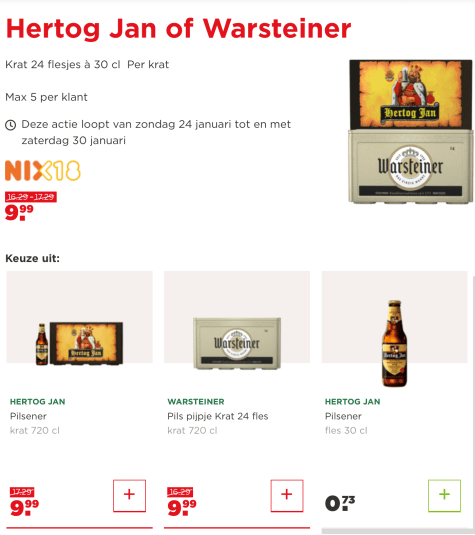
Task: Add Hertog Jan Pilsener fles to cart
Action: (x=444, y=495)
